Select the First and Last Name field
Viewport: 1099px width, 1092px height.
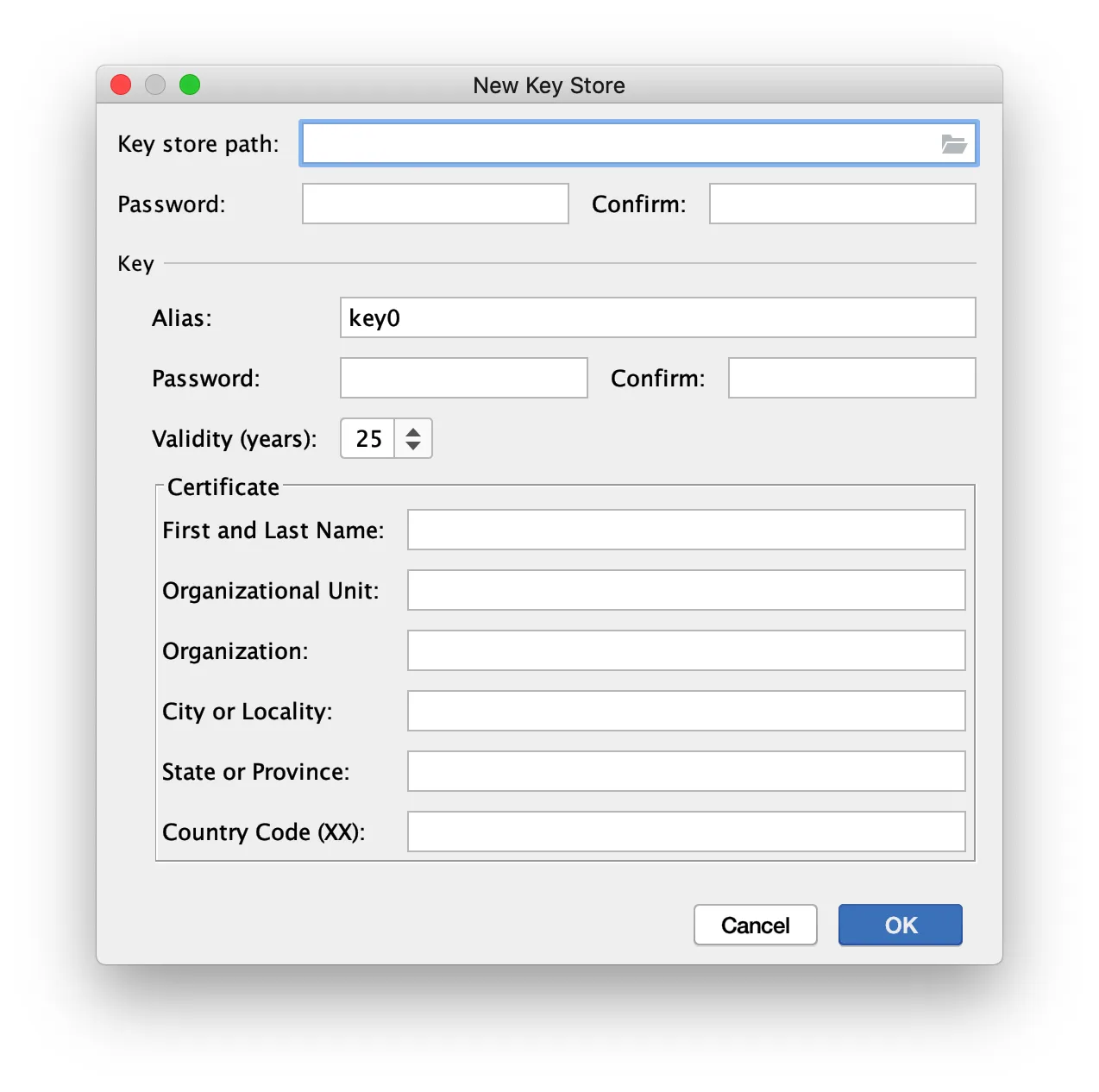click(x=687, y=530)
